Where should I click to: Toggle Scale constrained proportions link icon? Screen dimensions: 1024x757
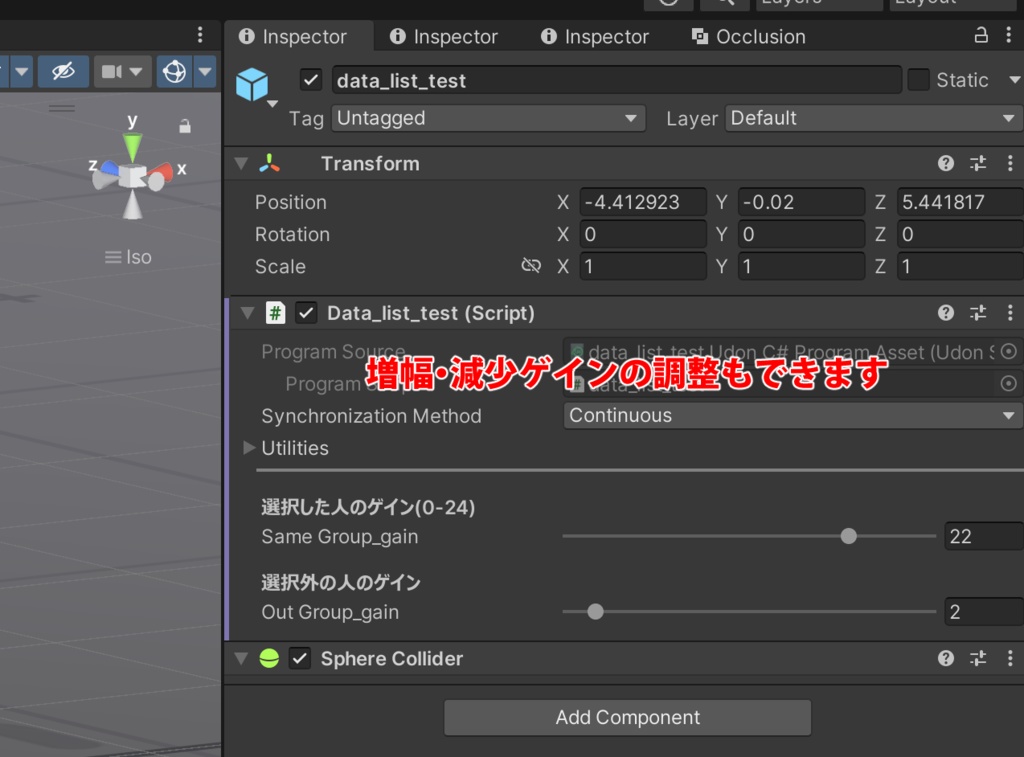coord(531,265)
